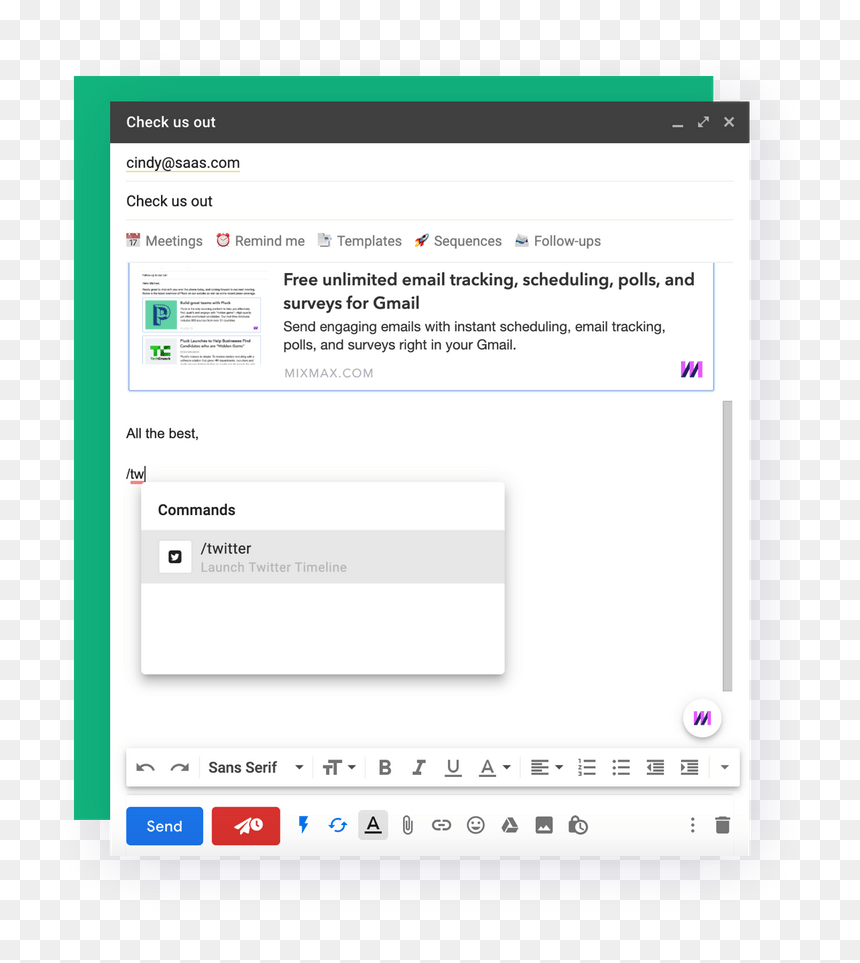860x963 pixels.
Task: Toggle the formatting options toolbar
Action: (373, 825)
